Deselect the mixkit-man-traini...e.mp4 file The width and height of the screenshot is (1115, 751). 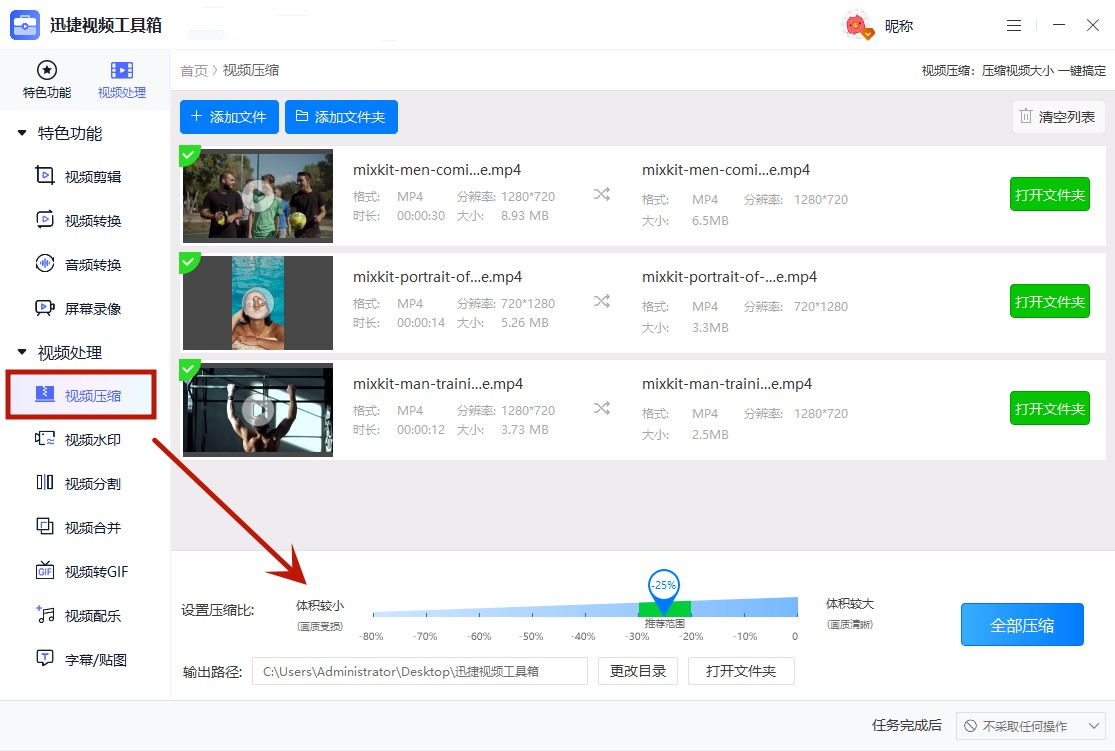188,370
